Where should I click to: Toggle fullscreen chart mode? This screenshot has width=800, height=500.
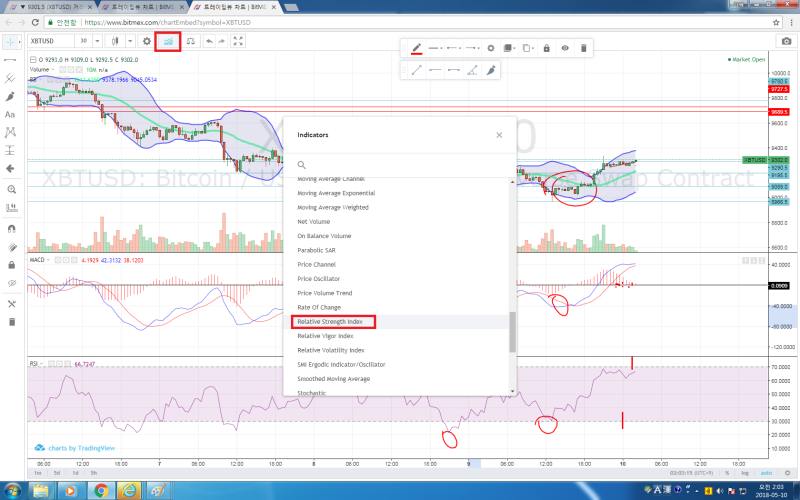[238, 41]
